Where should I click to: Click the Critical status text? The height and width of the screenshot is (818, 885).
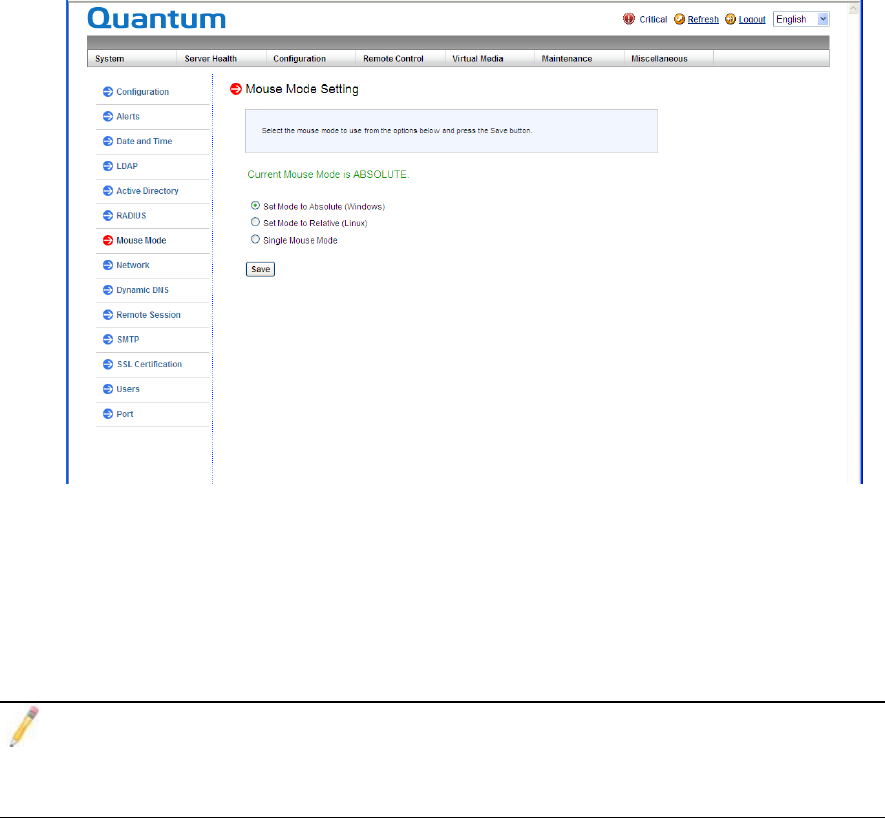[x=653, y=19]
